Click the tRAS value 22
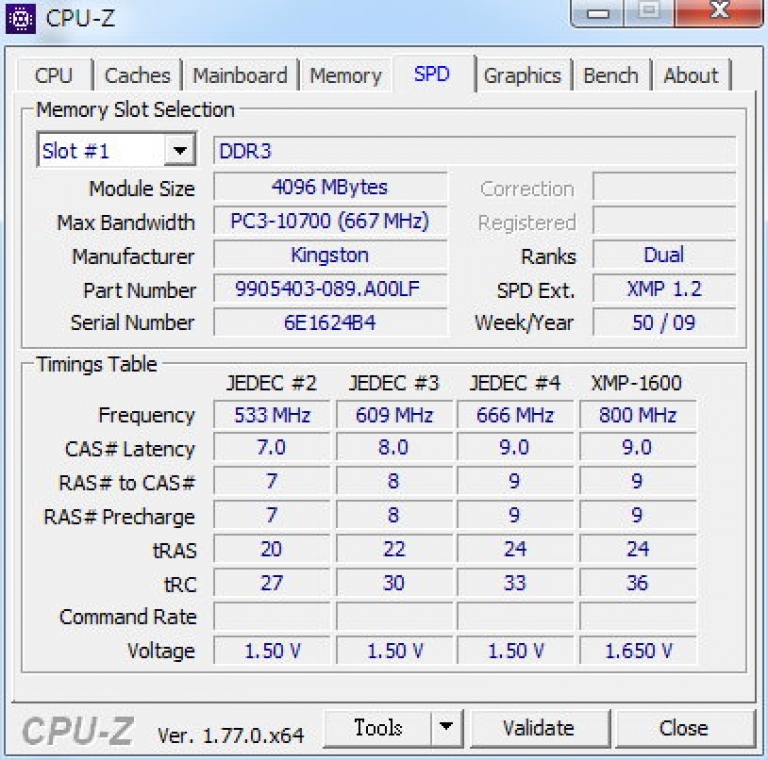The image size is (768, 760). (394, 549)
